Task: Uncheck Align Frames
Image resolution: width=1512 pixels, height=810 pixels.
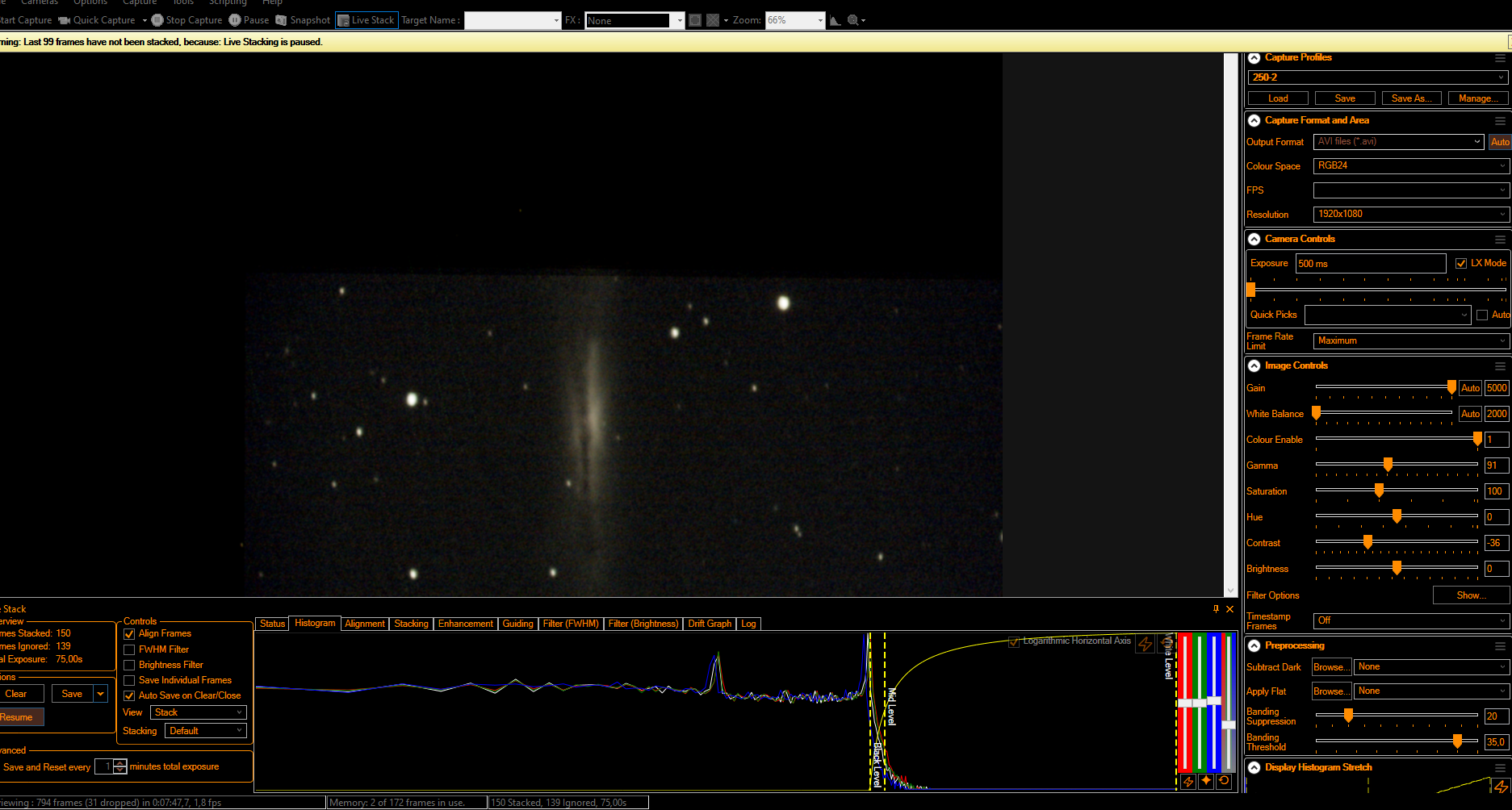Action: tap(129, 634)
